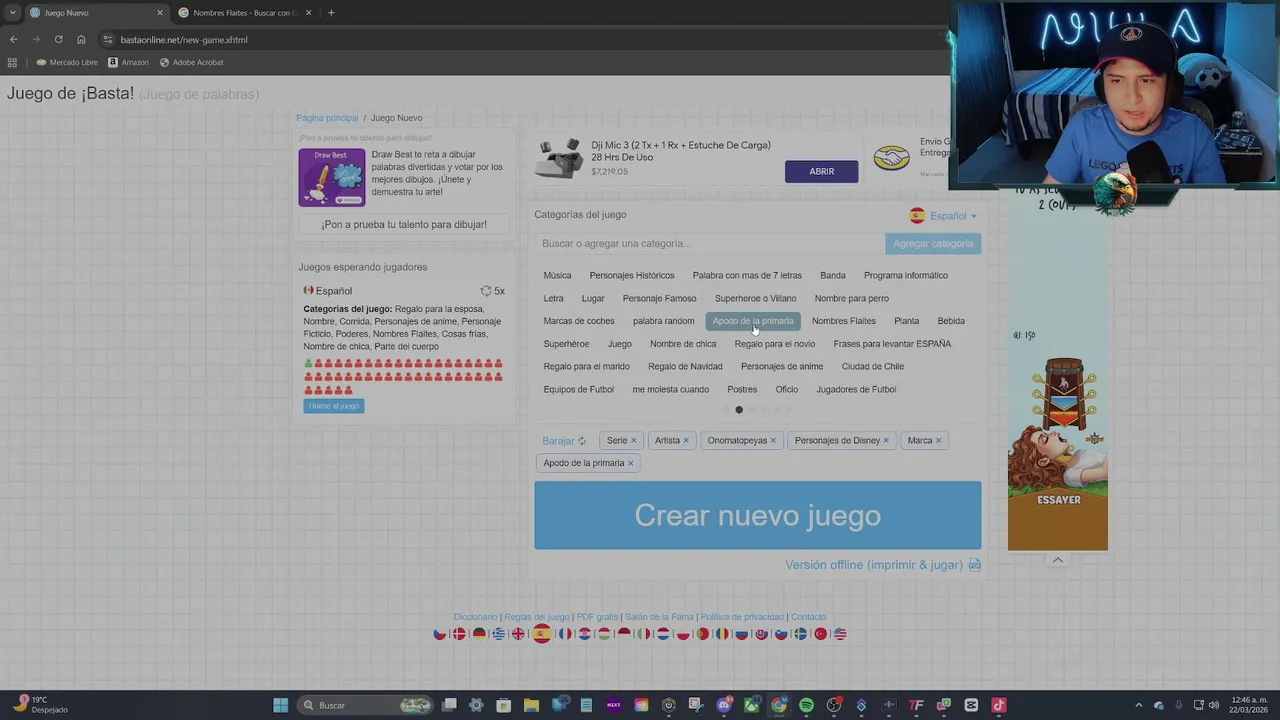This screenshot has height=720, width=1280.
Task: Toggle the Ciudad de Chile category
Action: coord(873,366)
